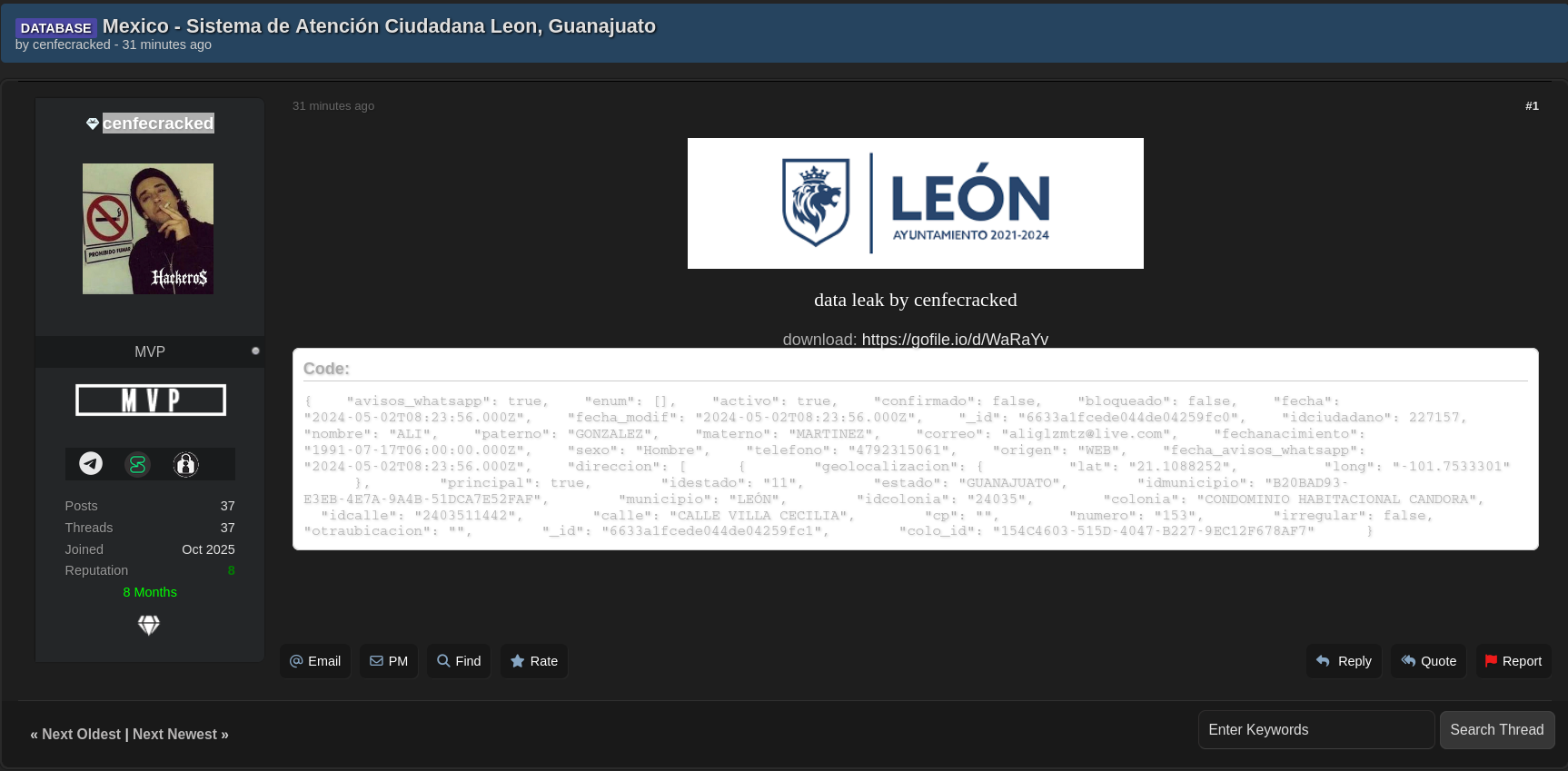Open the Telegram contact icon

91,464
